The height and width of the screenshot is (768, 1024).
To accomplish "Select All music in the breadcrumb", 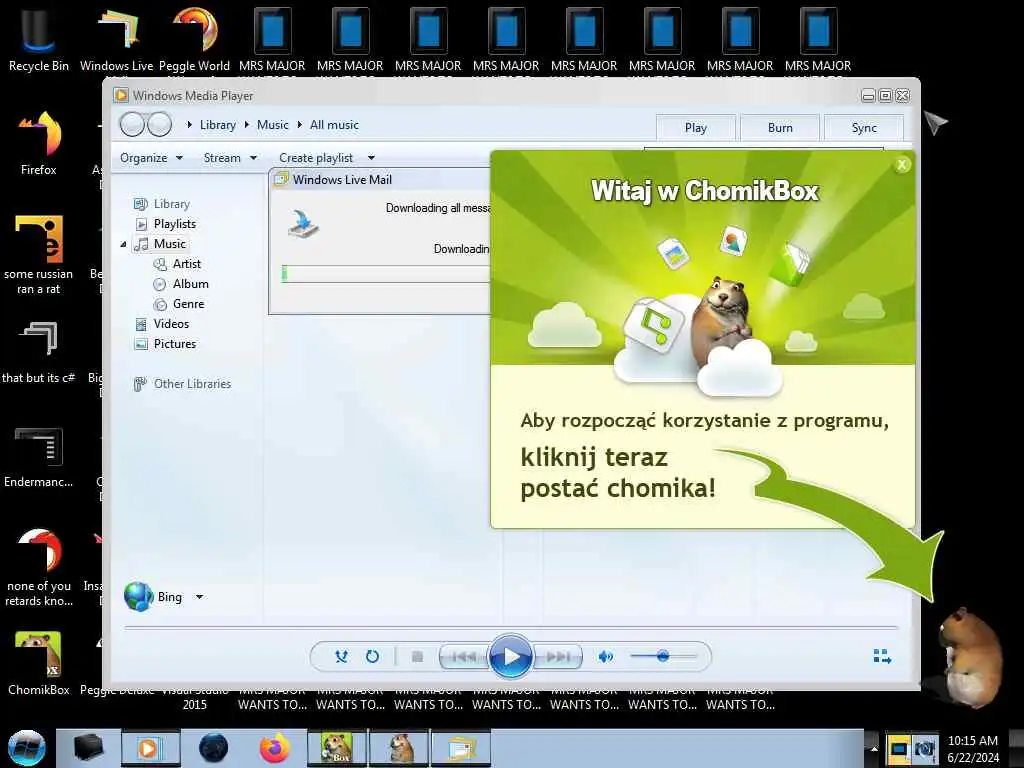I will [334, 125].
